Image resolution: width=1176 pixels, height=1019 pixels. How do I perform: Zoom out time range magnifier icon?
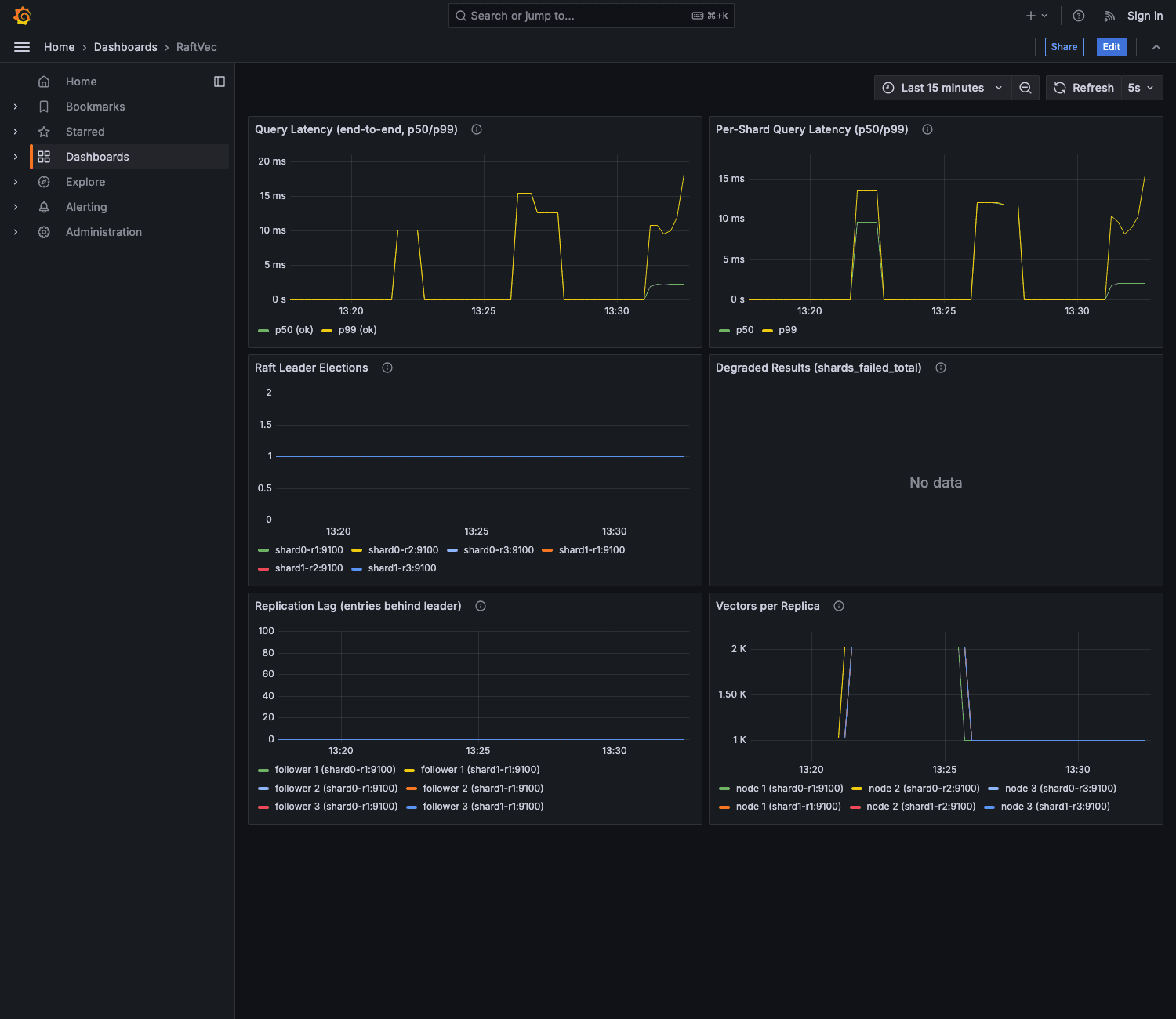1025,88
